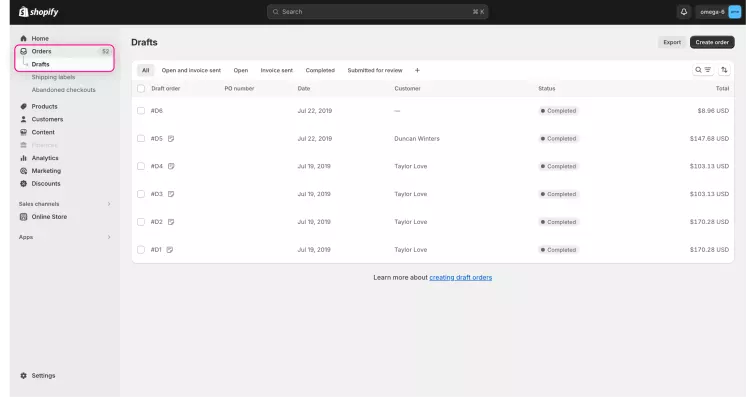Screen dimensions: 746x397
Task: Expand the Sales channels chevron
Action: coord(109,204)
